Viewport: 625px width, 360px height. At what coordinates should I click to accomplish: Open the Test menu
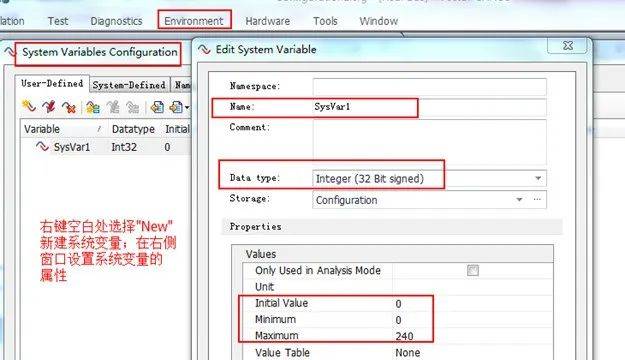58,21
